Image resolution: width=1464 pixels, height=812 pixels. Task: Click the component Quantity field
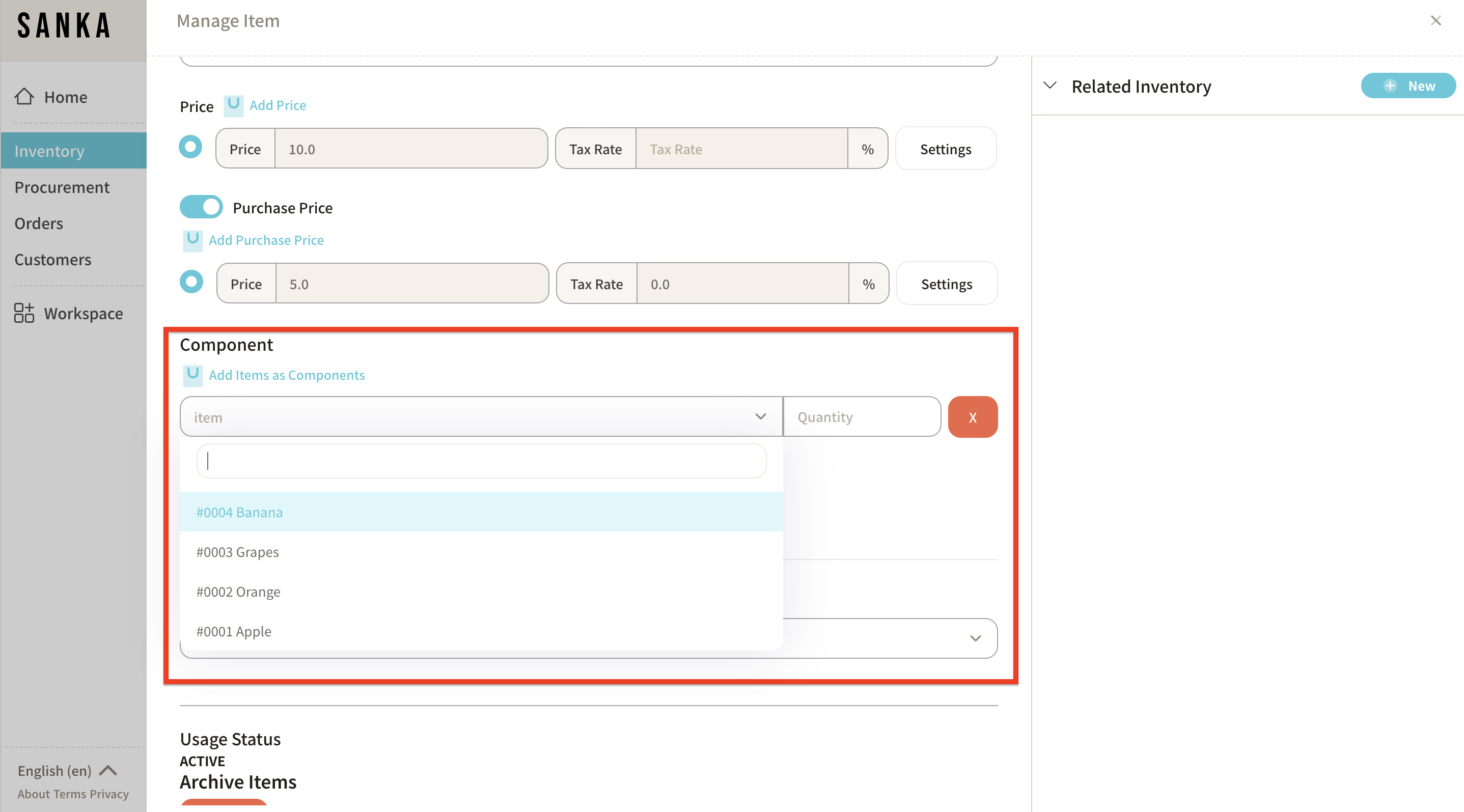coord(862,417)
